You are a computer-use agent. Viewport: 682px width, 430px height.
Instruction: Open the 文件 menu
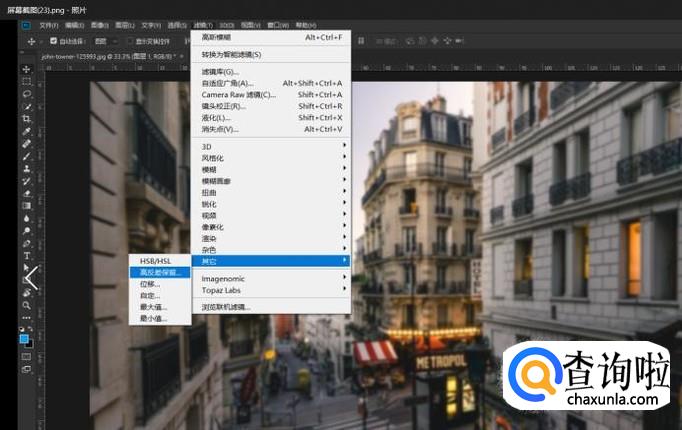pyautogui.click(x=48, y=24)
